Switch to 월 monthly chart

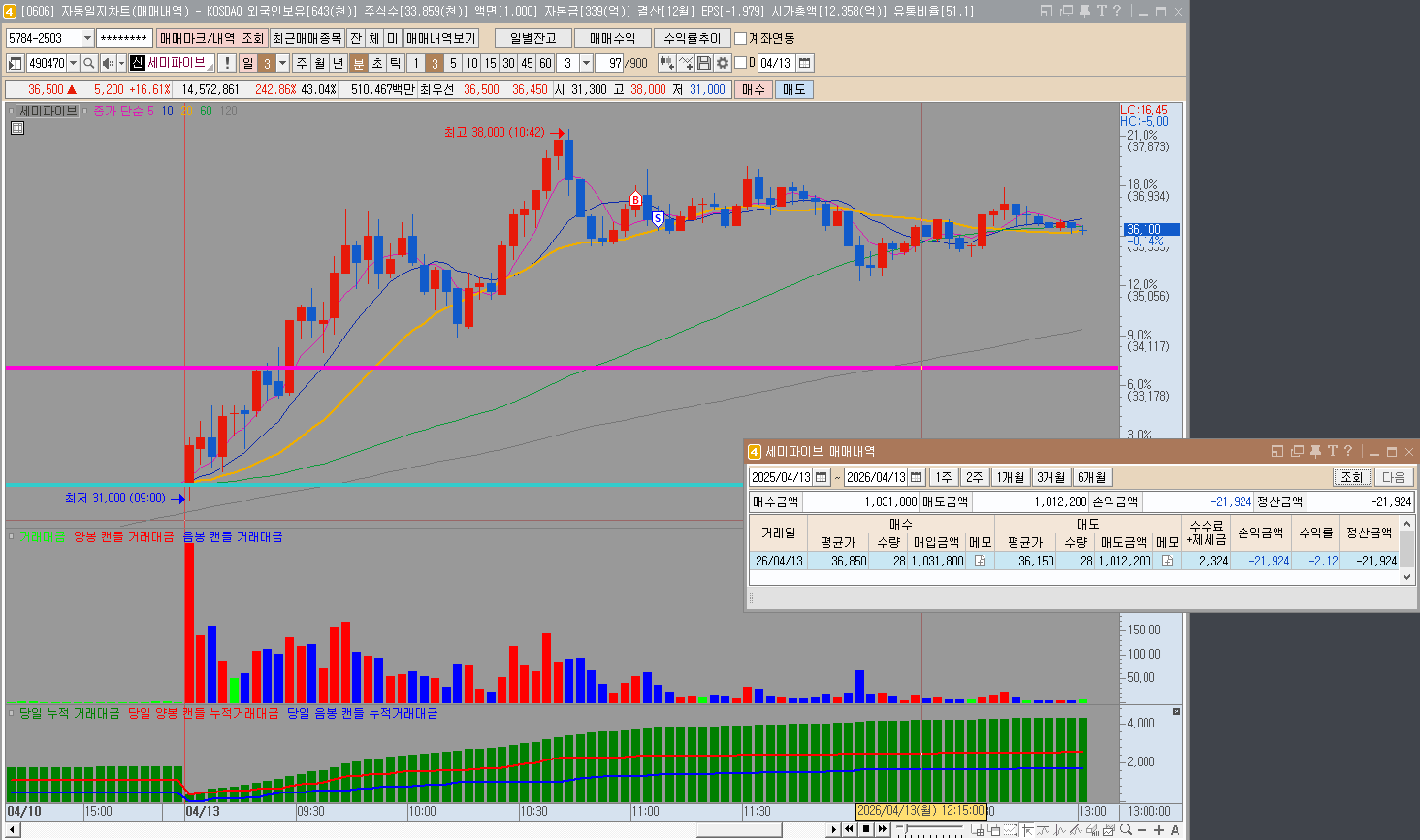click(x=320, y=63)
